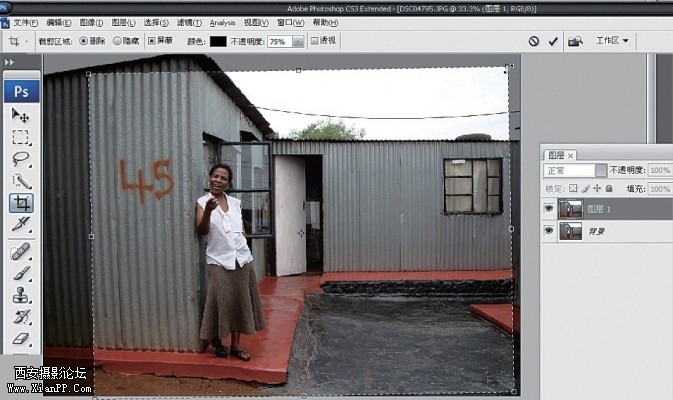The width and height of the screenshot is (673, 400).
Task: Select the Clone Stamp tool
Action: [20, 295]
